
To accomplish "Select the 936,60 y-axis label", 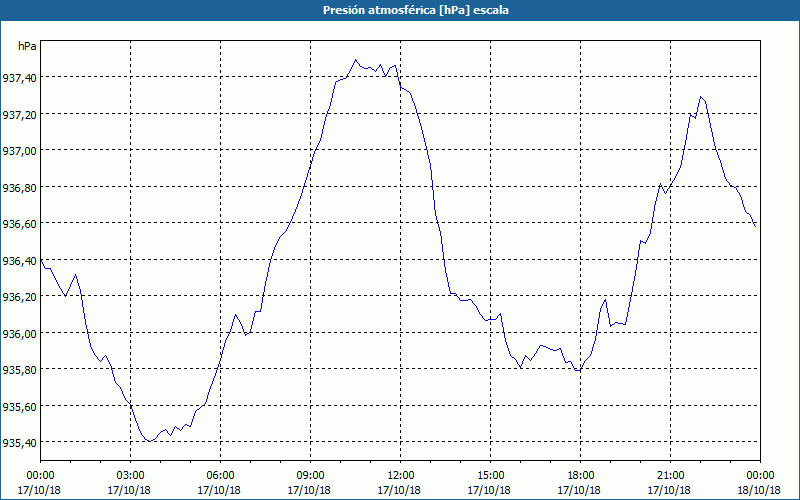I will tap(19, 224).
